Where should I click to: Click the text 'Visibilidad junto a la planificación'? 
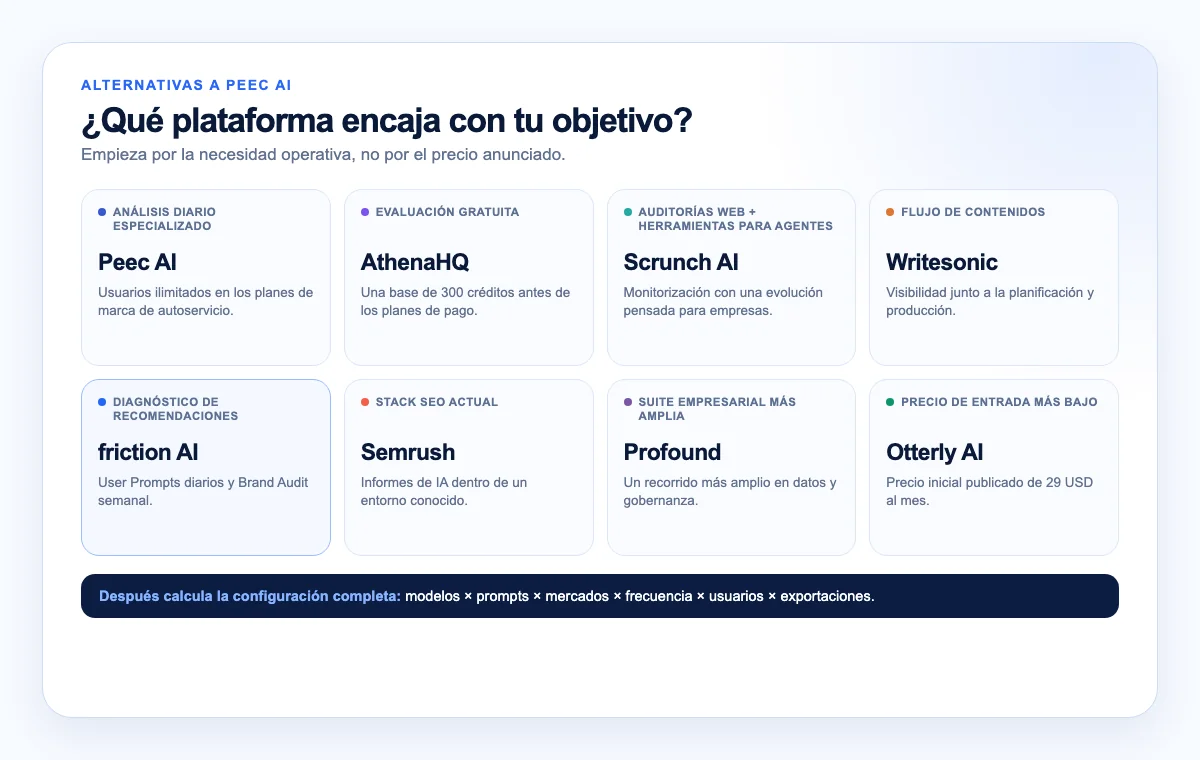click(990, 293)
